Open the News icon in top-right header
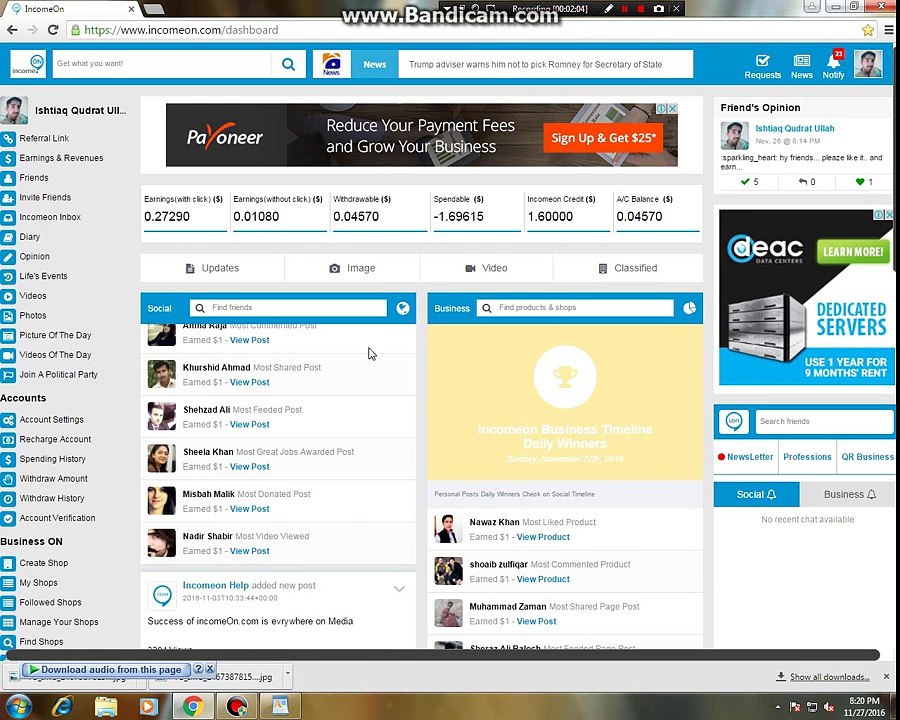Viewport: 900px width, 720px height. pos(801,67)
